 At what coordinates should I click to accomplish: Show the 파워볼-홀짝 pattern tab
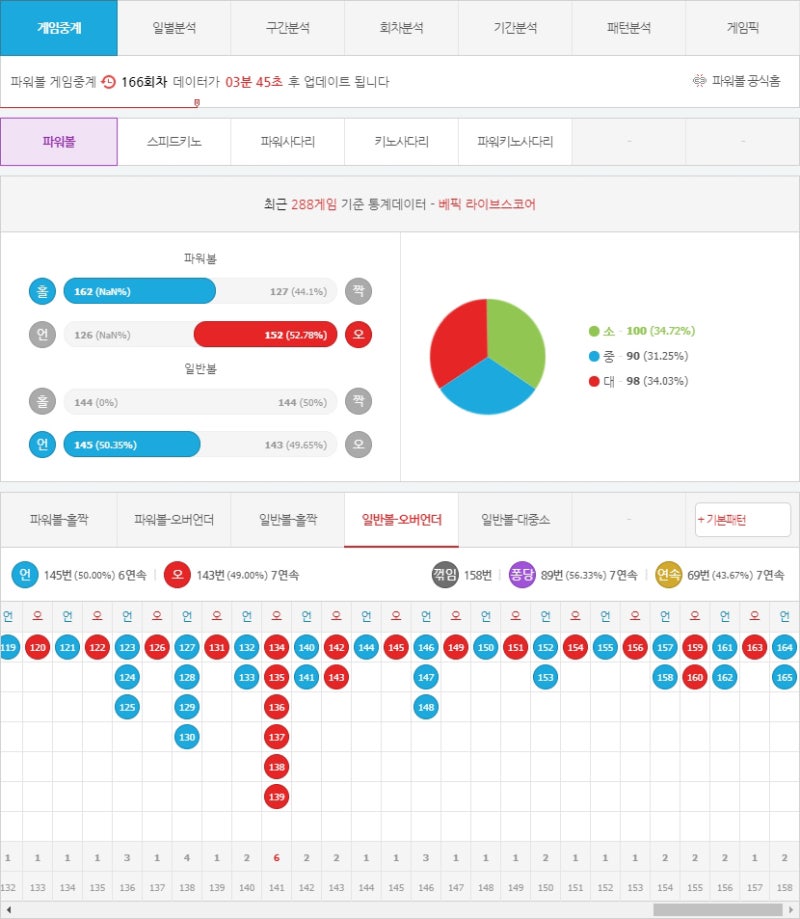[x=59, y=519]
